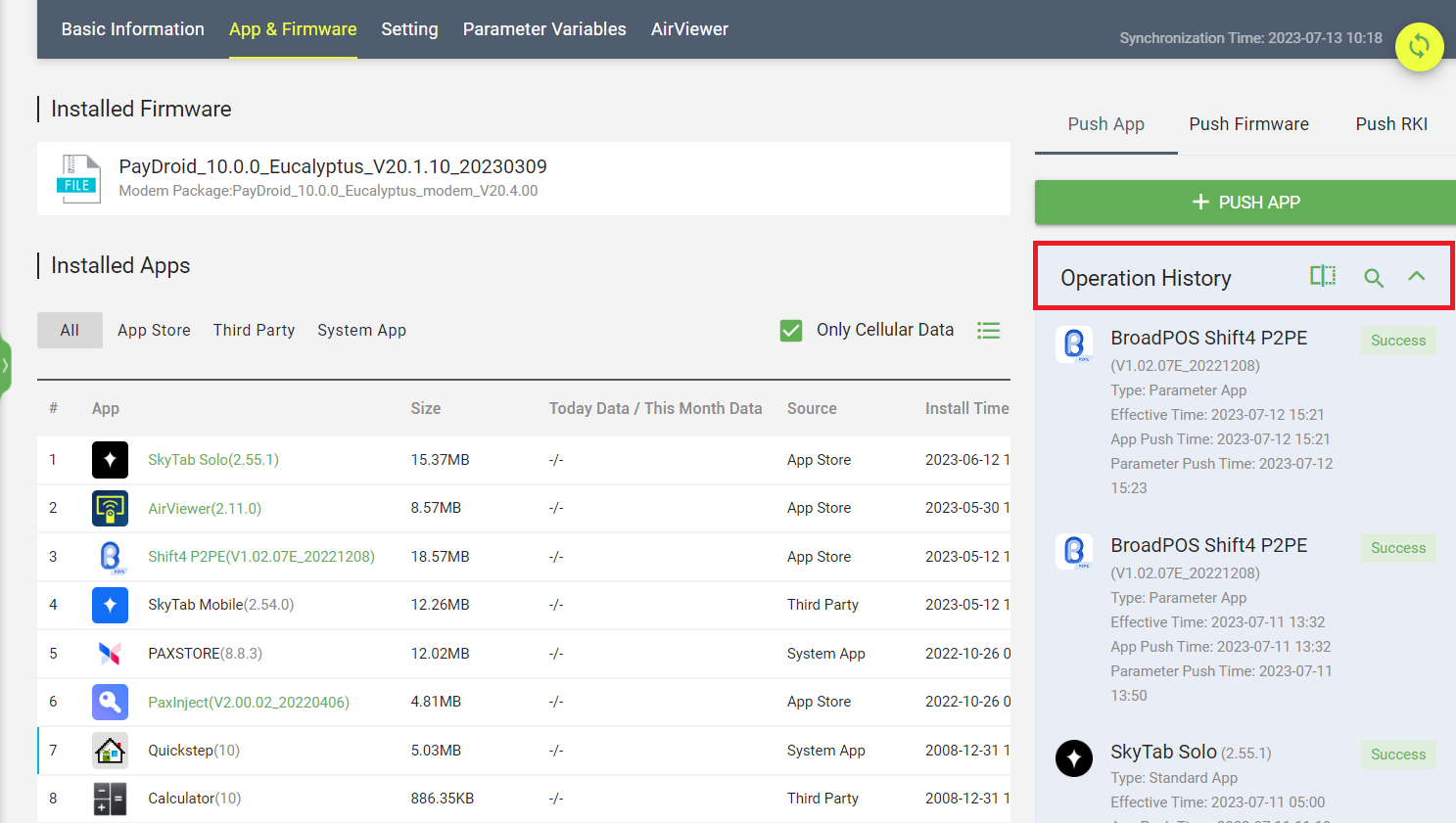
Task: Click the firmware FILE icon
Action: point(78,179)
